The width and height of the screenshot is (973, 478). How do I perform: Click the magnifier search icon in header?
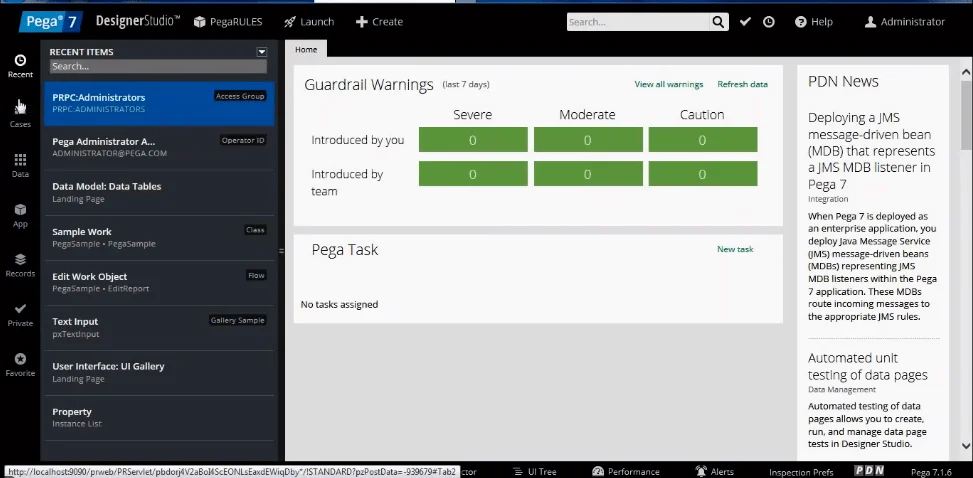(x=719, y=22)
